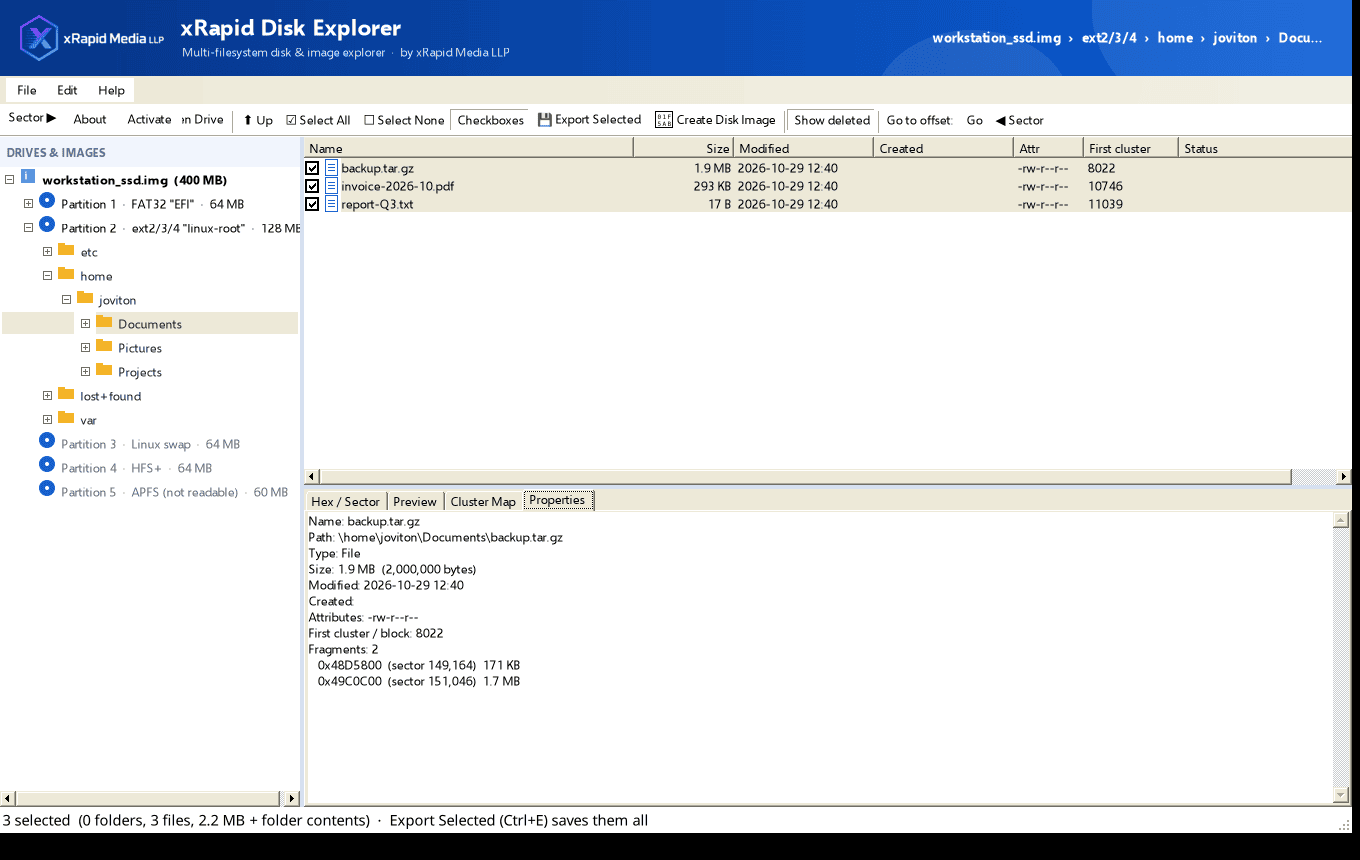Toggle Show deleted files
The width and height of the screenshot is (1360, 860).
pos(831,120)
